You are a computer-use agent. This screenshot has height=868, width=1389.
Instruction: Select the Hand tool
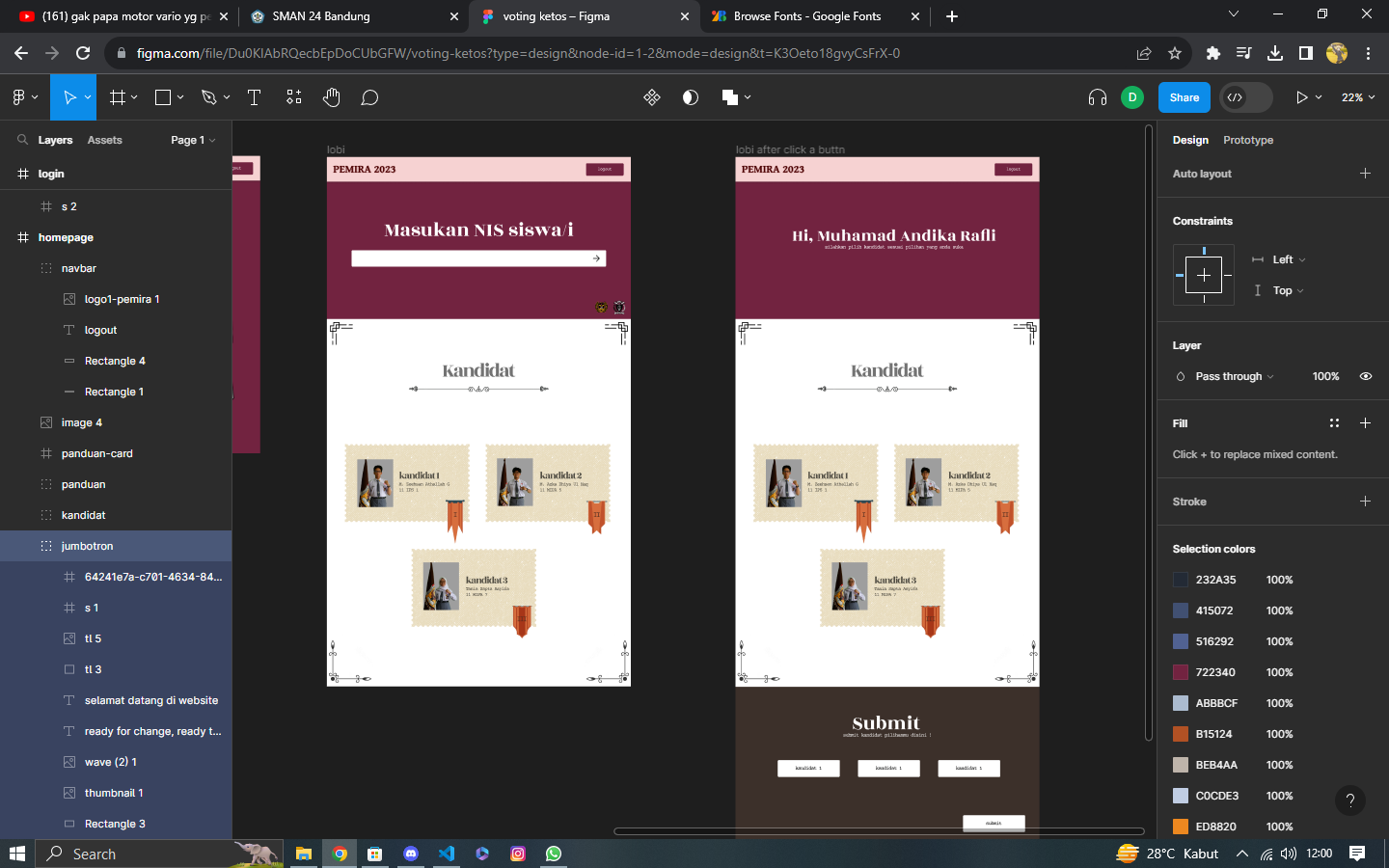coord(332,97)
